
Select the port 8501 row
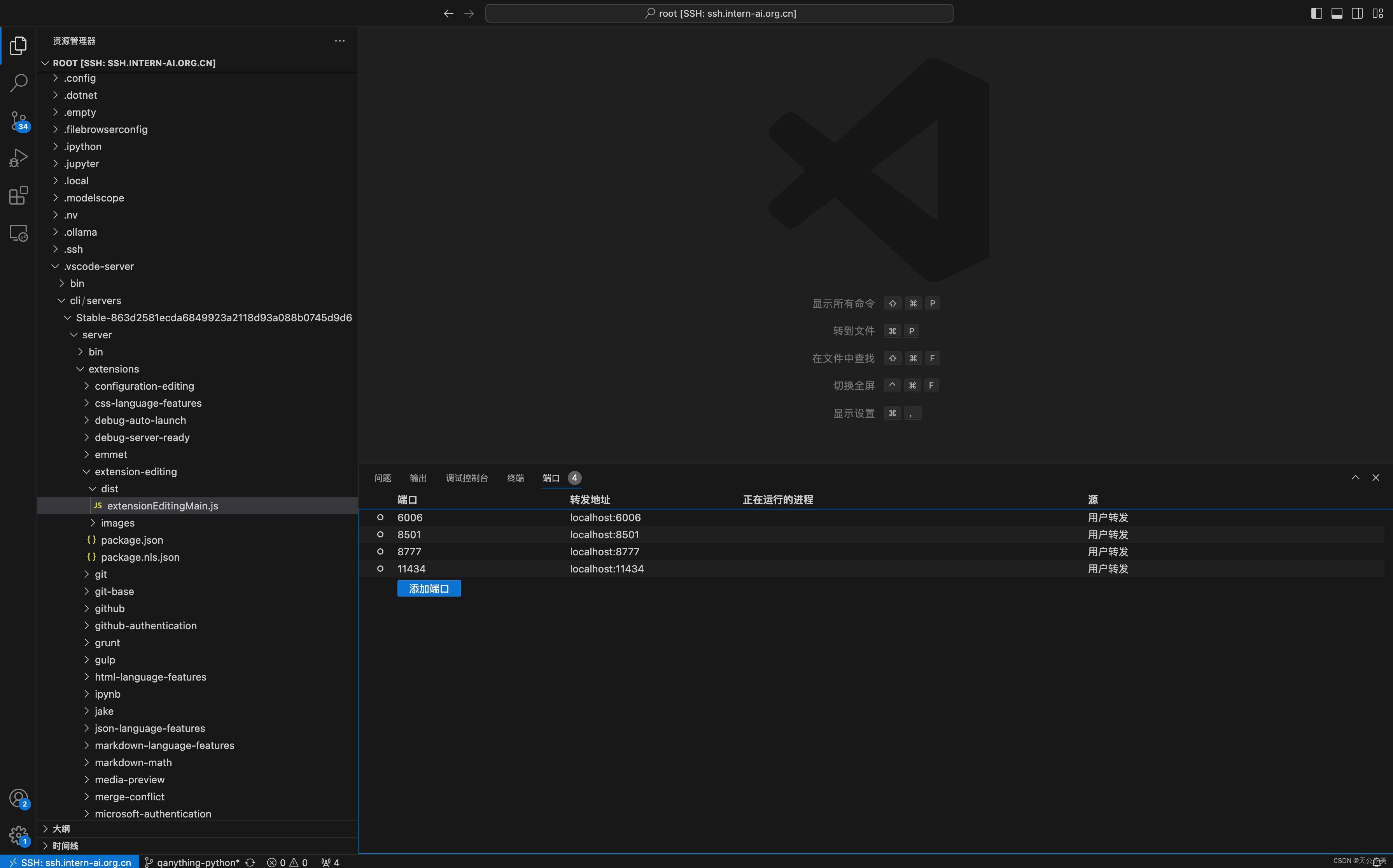coord(871,534)
